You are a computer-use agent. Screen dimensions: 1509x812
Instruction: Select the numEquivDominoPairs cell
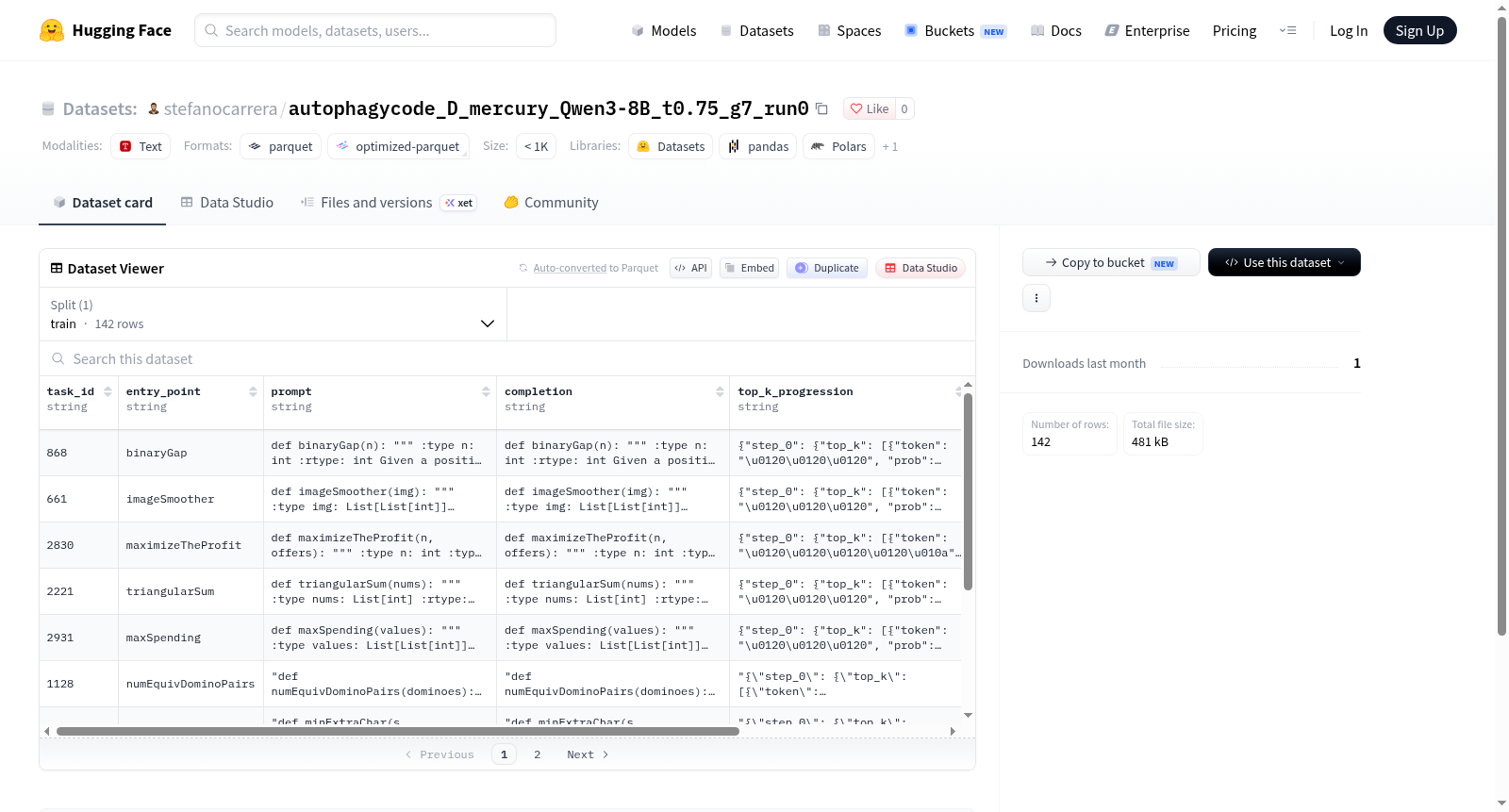tap(191, 684)
